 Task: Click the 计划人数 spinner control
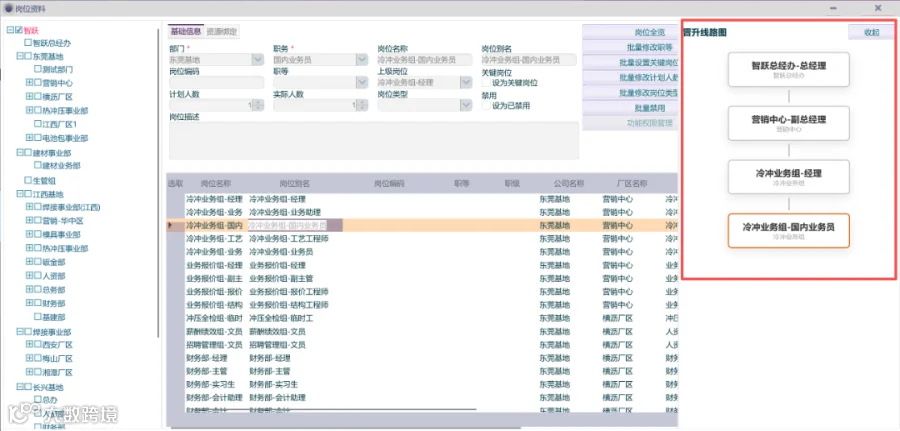pyautogui.click(x=258, y=105)
